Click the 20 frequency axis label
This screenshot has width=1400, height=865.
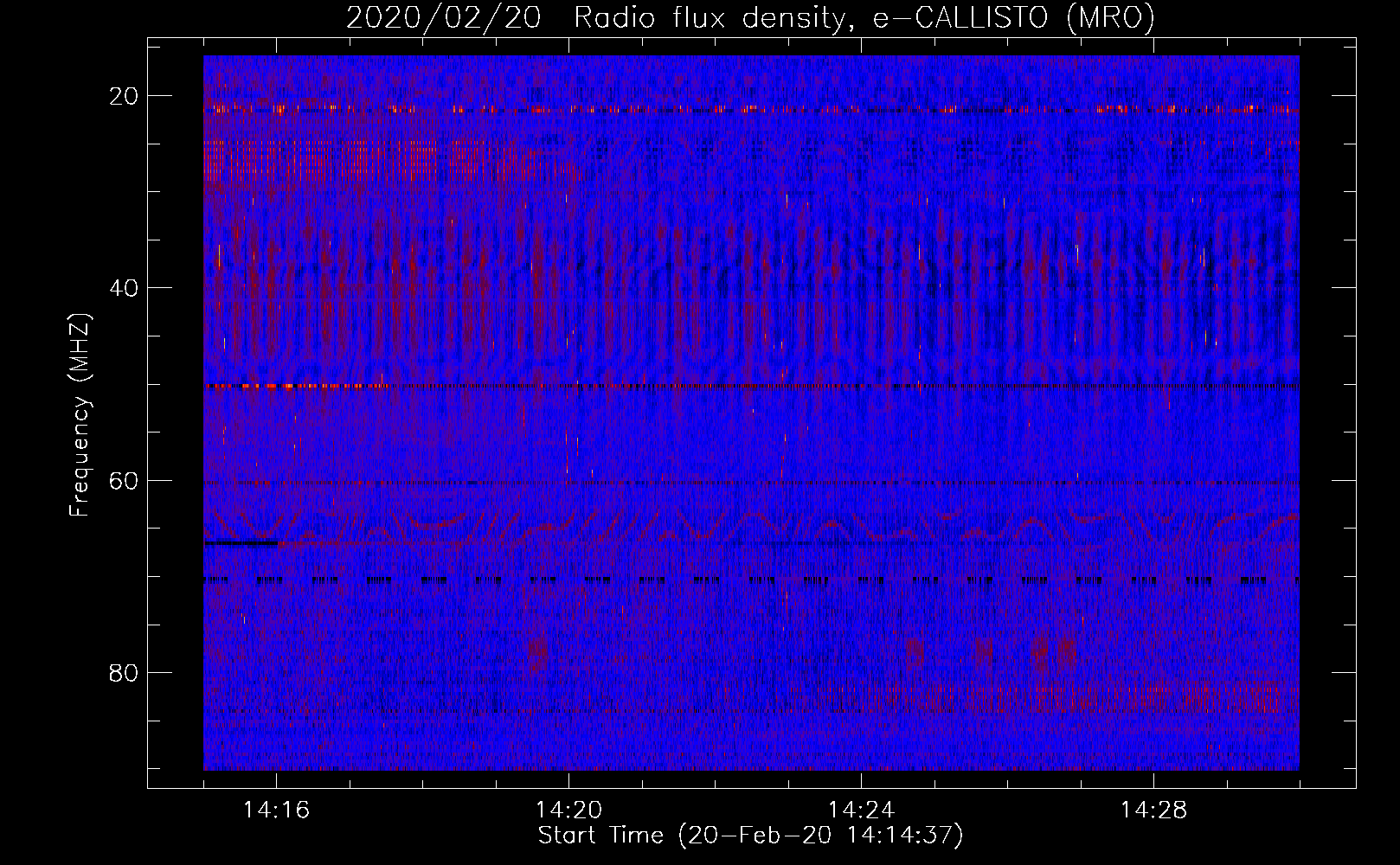point(125,96)
